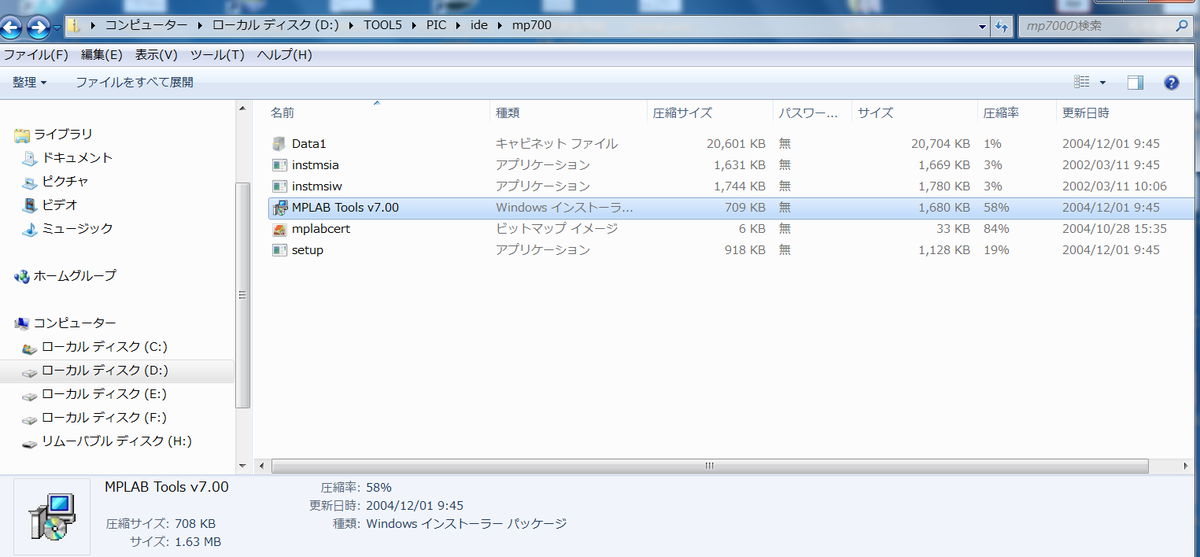Screen dimensions: 1200x557
Task: Select the setup application icon
Action: (279, 250)
